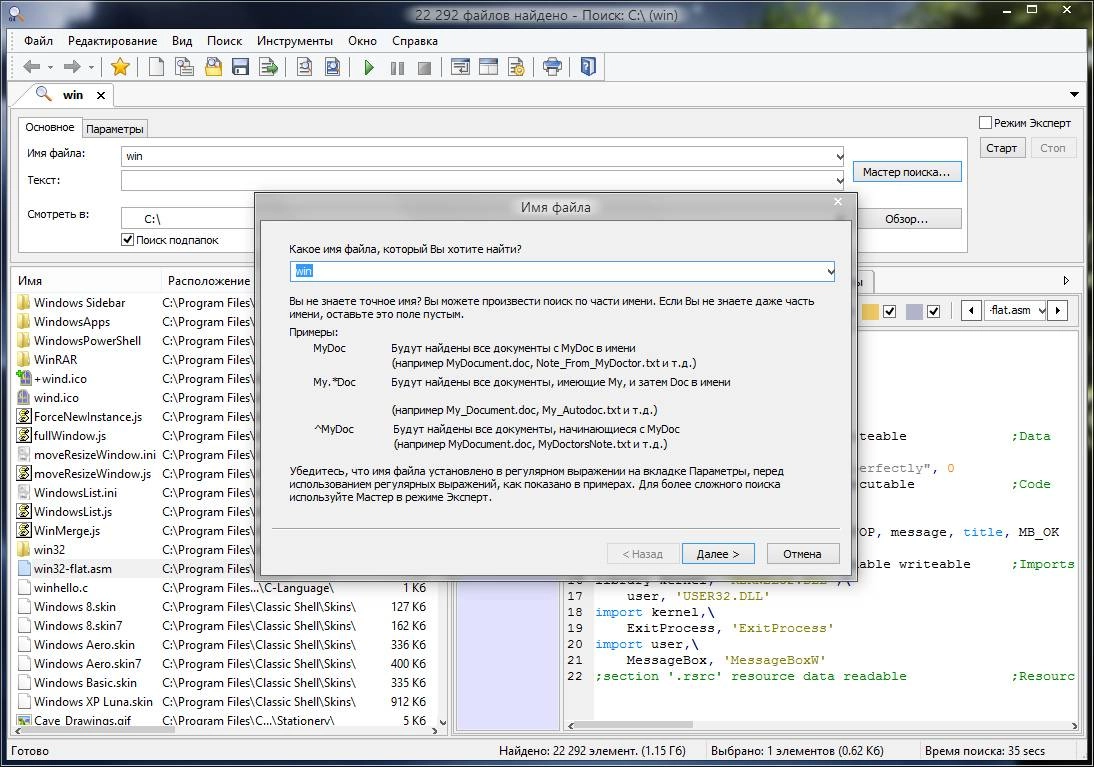Click the Back arrow in the toolbar
The height and width of the screenshot is (767, 1094).
tap(31, 67)
